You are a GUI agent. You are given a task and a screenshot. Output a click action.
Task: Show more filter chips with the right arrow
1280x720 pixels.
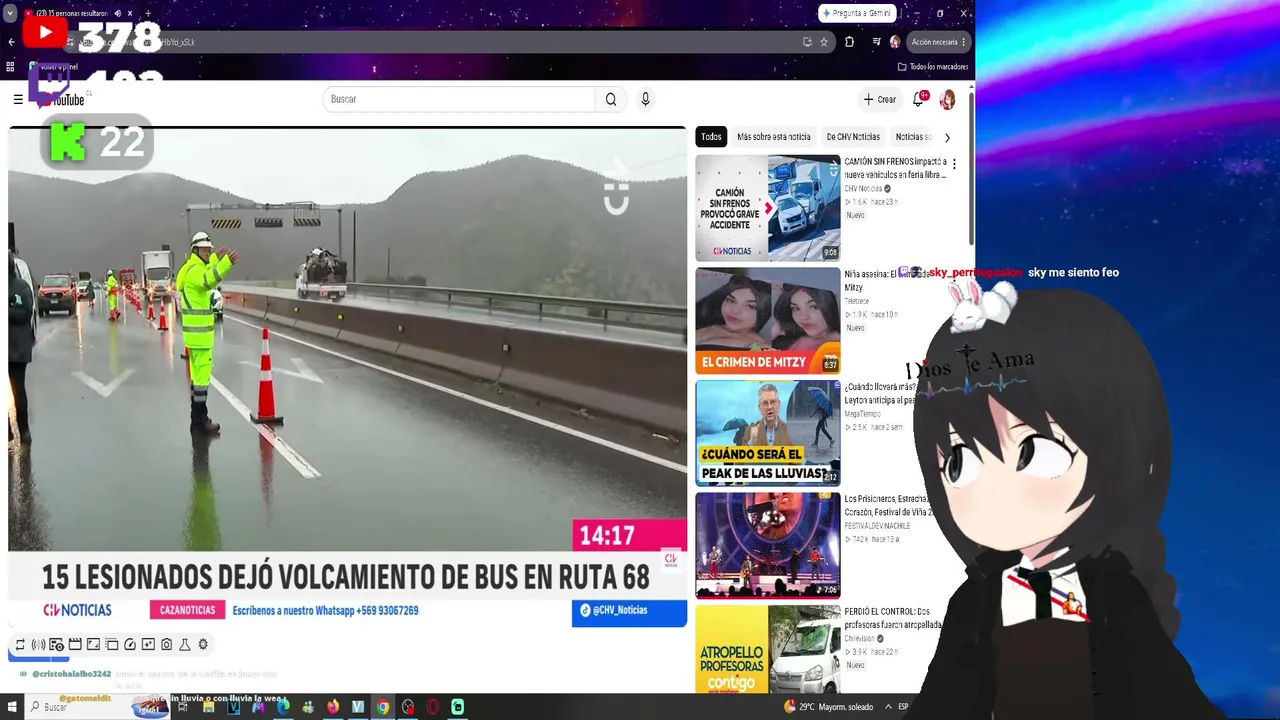pyautogui.click(x=947, y=137)
